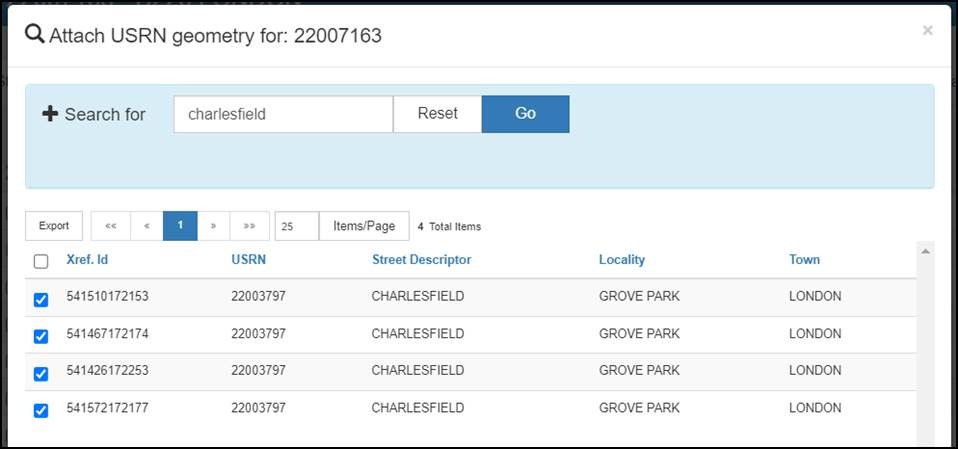Export the results list
The image size is (958, 449).
[54, 226]
